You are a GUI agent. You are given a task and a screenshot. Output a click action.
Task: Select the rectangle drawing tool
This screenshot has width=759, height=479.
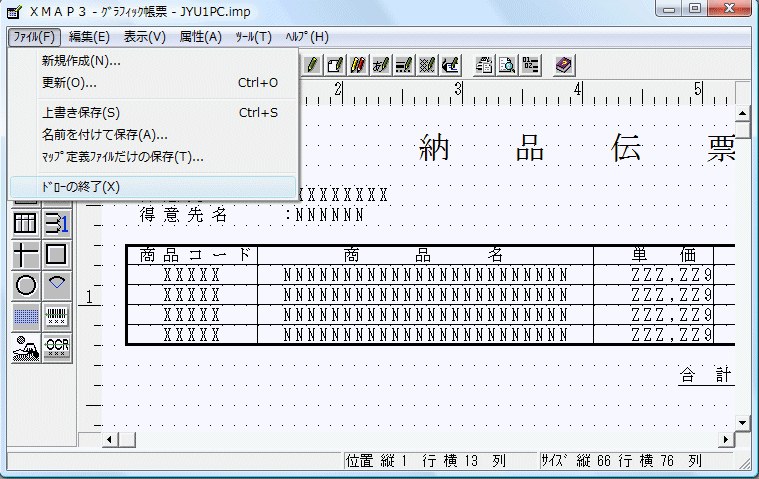tap(57, 254)
